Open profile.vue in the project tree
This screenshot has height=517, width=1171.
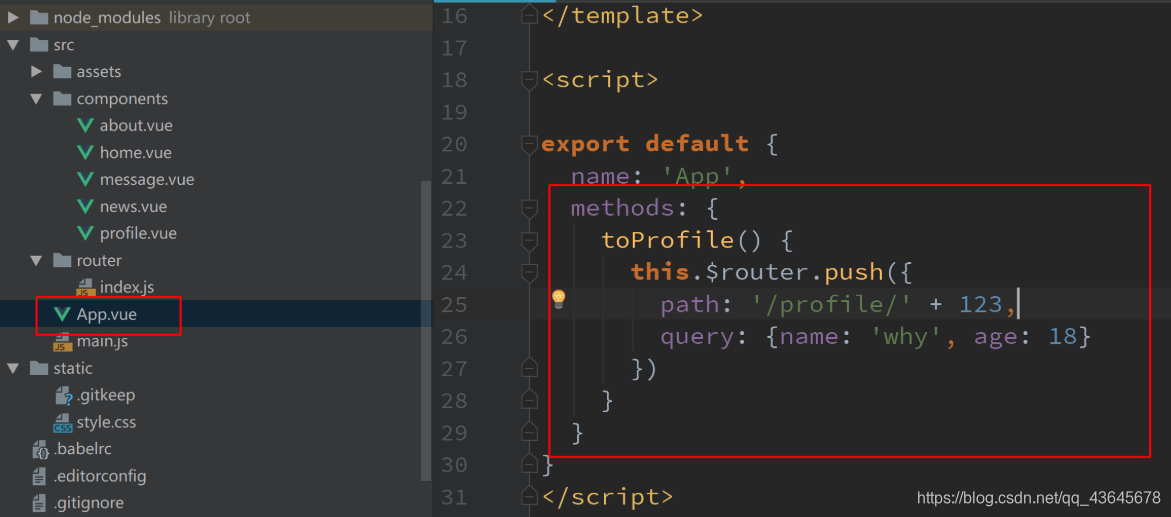[138, 233]
